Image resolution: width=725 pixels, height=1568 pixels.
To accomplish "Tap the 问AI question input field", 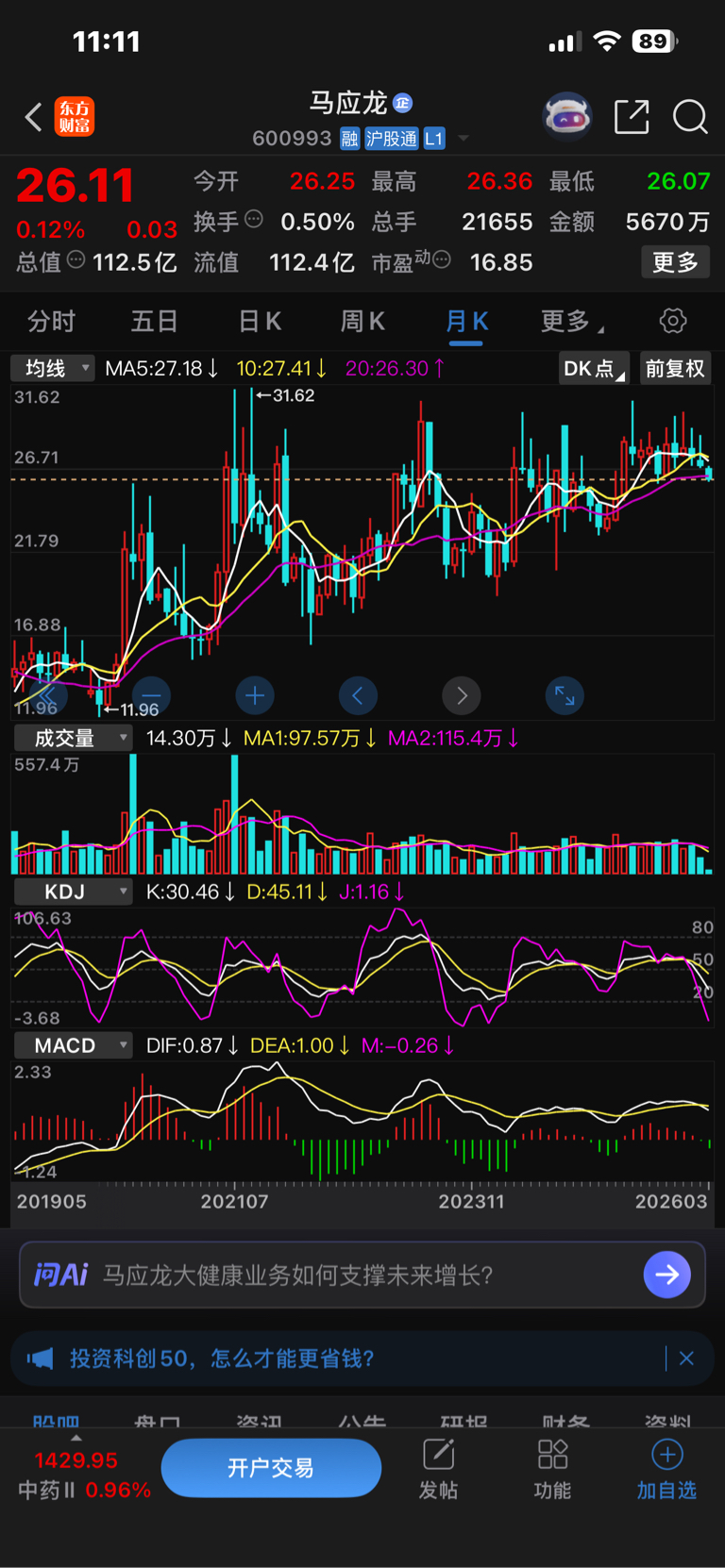I will point(362,1275).
